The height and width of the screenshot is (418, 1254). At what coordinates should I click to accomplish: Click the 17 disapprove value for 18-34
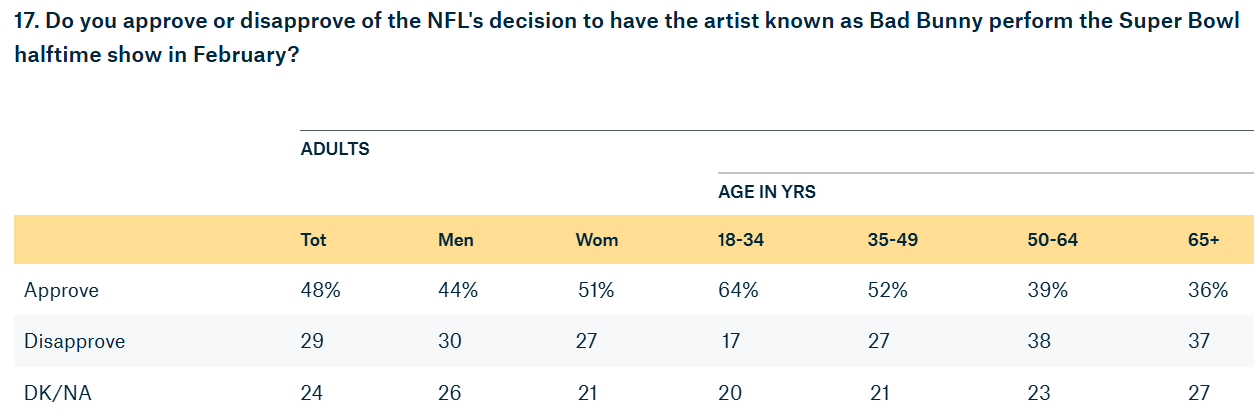[x=730, y=341]
